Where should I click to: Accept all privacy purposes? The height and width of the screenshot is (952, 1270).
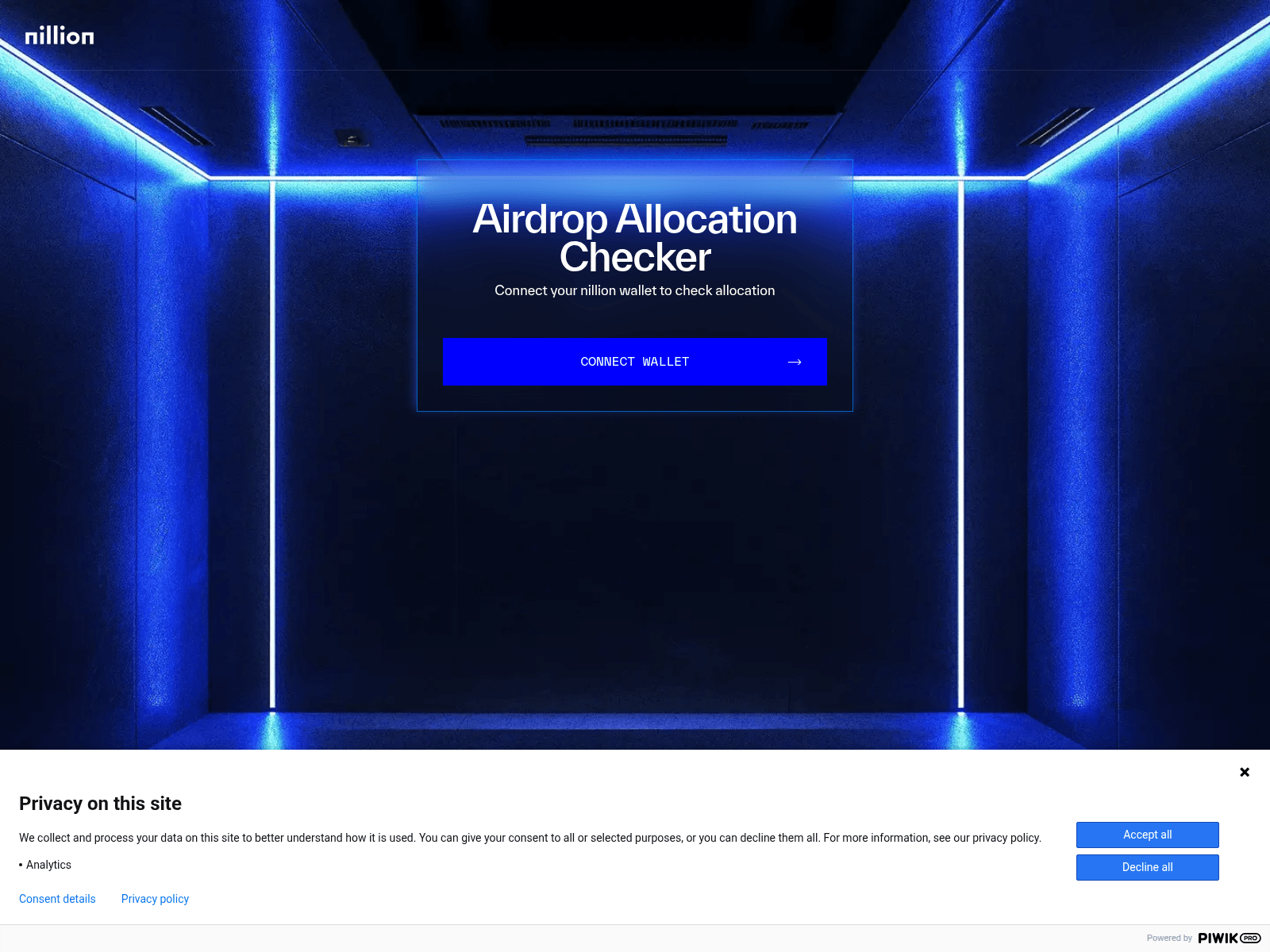tap(1147, 835)
